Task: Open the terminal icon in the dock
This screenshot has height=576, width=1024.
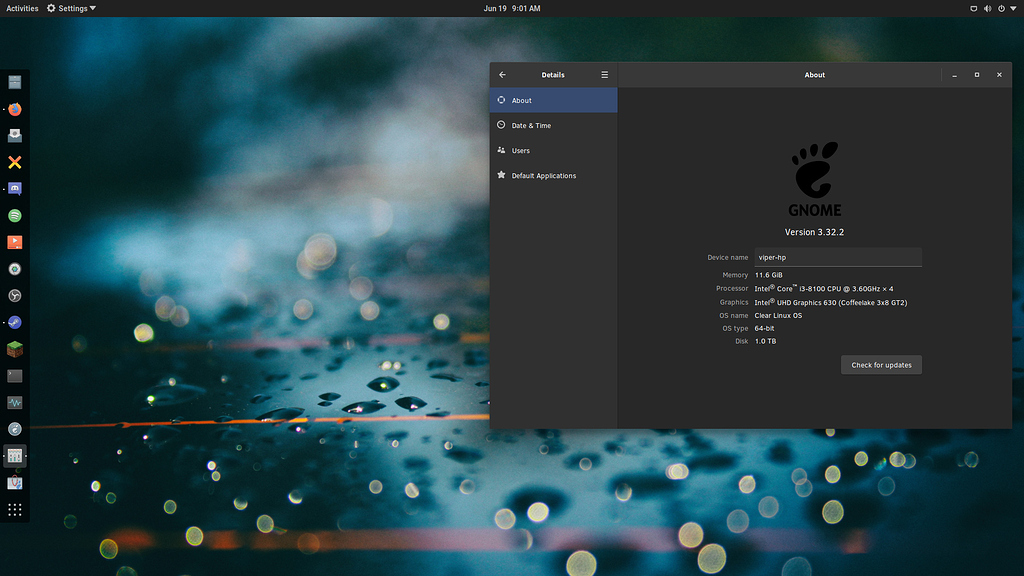Action: point(14,375)
